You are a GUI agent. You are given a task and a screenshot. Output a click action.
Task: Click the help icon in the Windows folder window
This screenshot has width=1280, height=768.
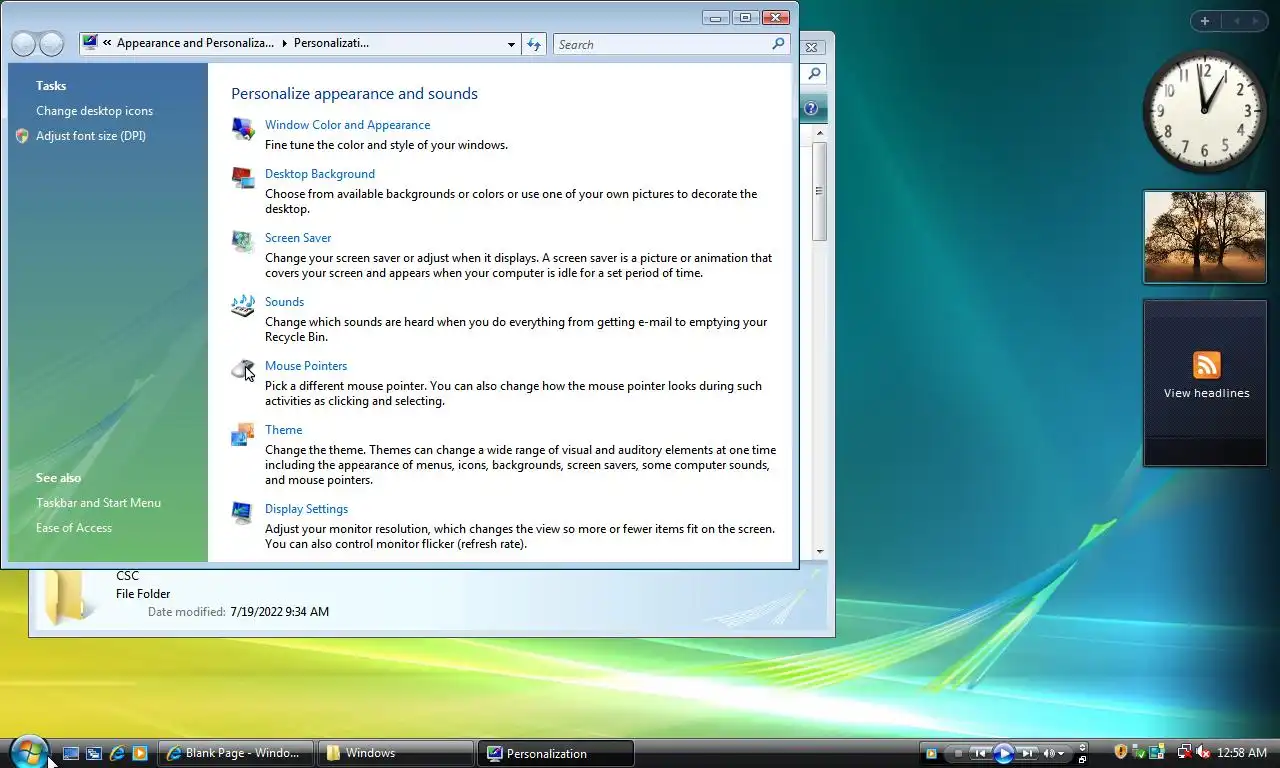pos(811,108)
